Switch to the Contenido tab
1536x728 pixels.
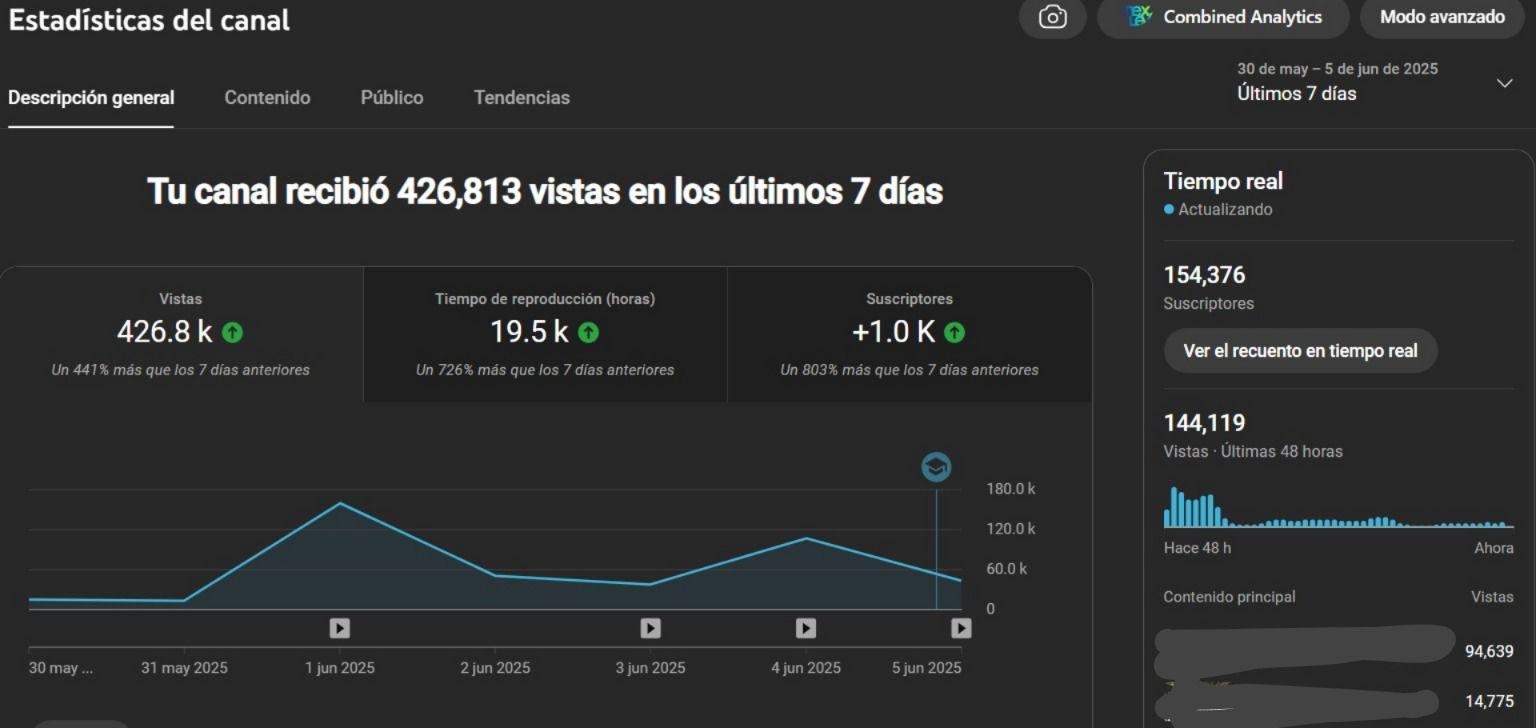click(267, 97)
